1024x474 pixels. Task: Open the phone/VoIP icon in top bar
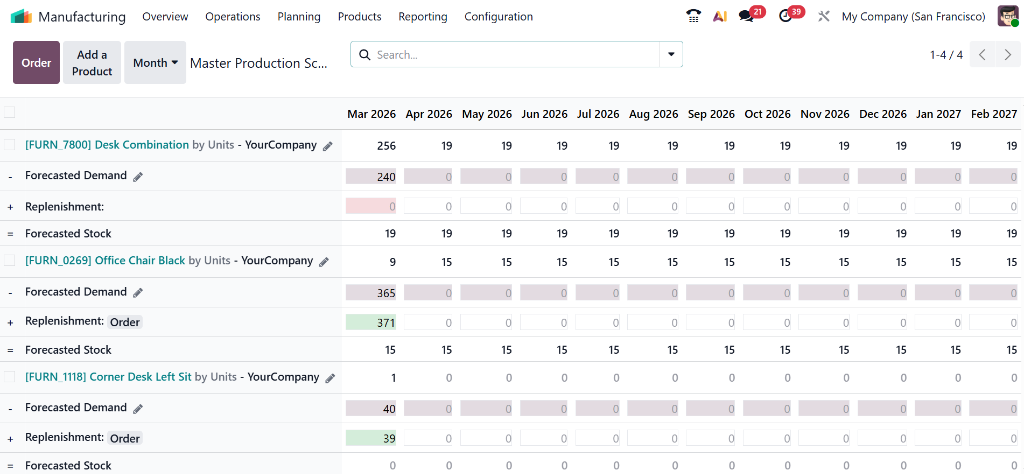(694, 16)
